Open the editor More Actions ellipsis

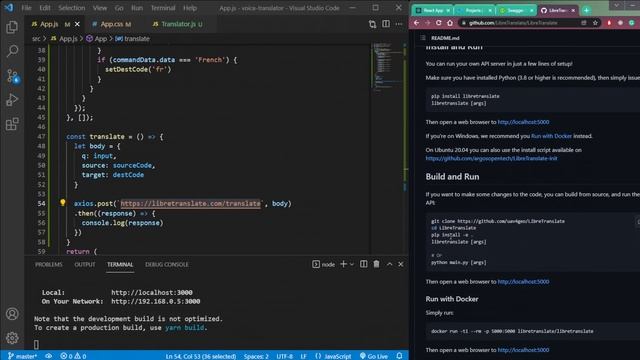tap(399, 24)
